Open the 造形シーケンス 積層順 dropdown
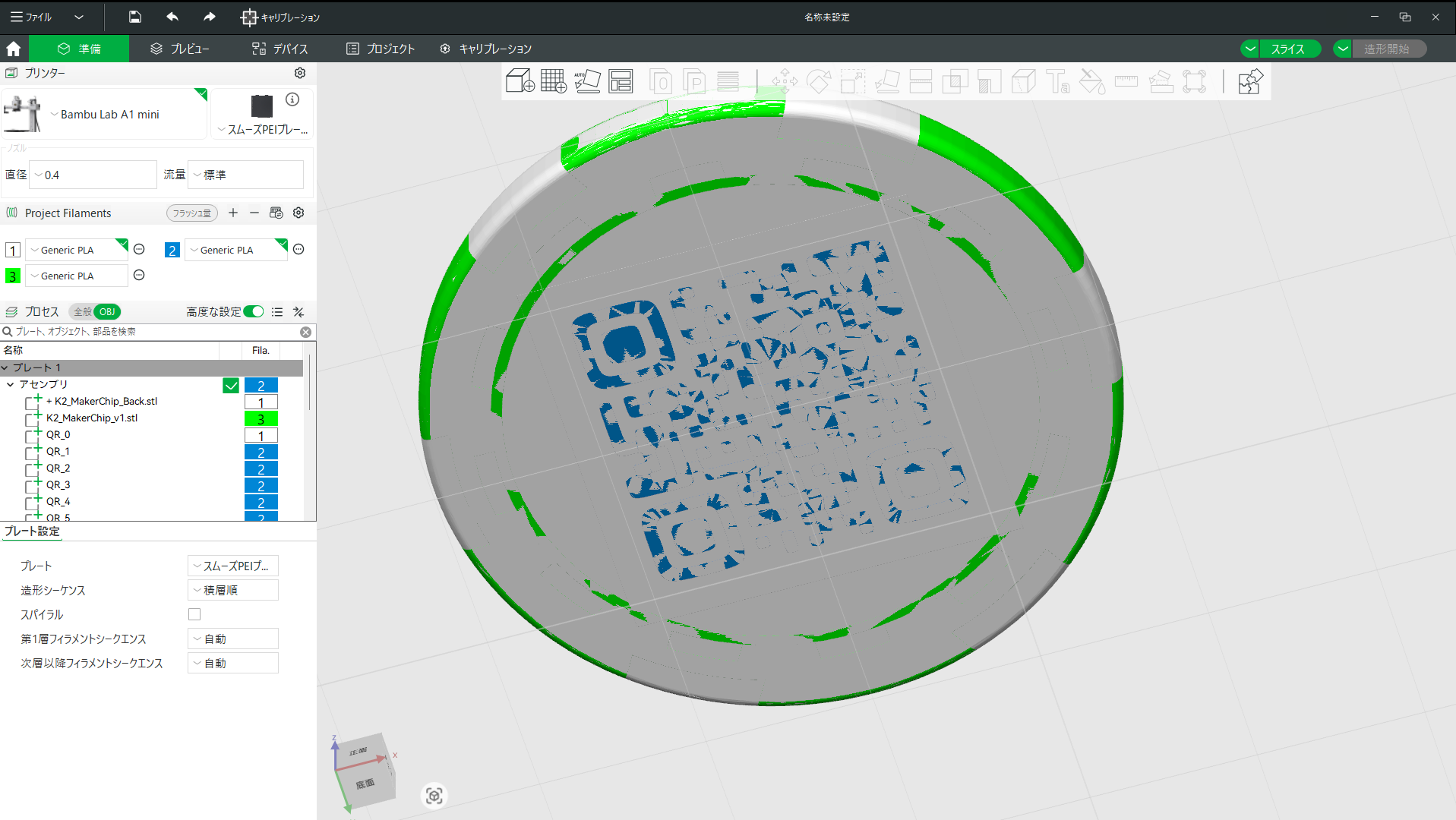 [233, 590]
